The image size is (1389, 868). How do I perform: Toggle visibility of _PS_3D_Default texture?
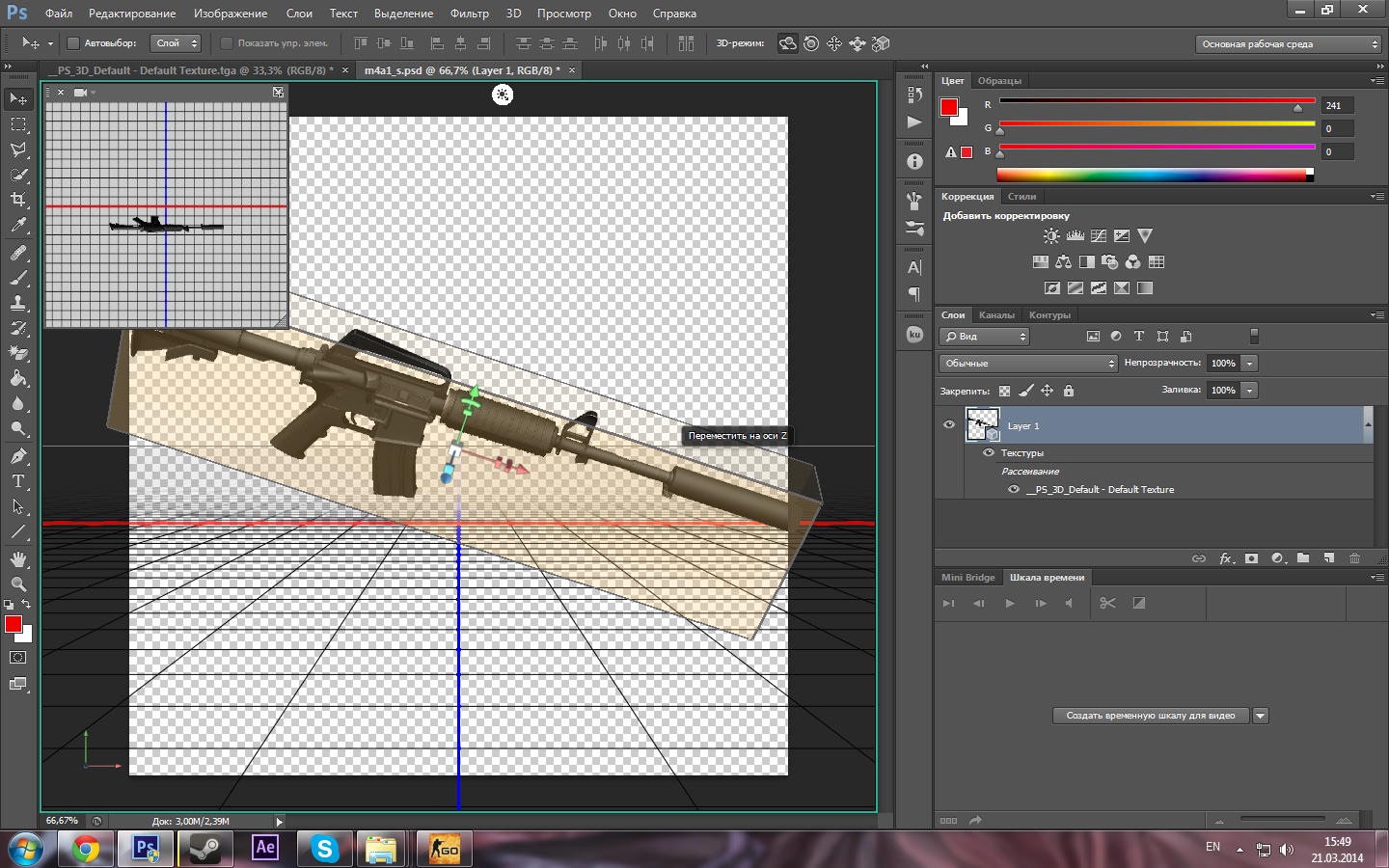point(1014,489)
